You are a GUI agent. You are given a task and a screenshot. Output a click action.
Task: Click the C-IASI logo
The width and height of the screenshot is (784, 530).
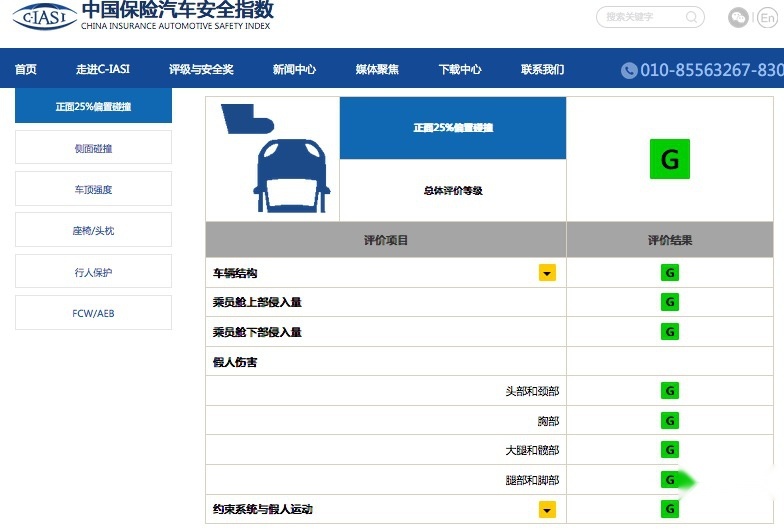pyautogui.click(x=44, y=16)
